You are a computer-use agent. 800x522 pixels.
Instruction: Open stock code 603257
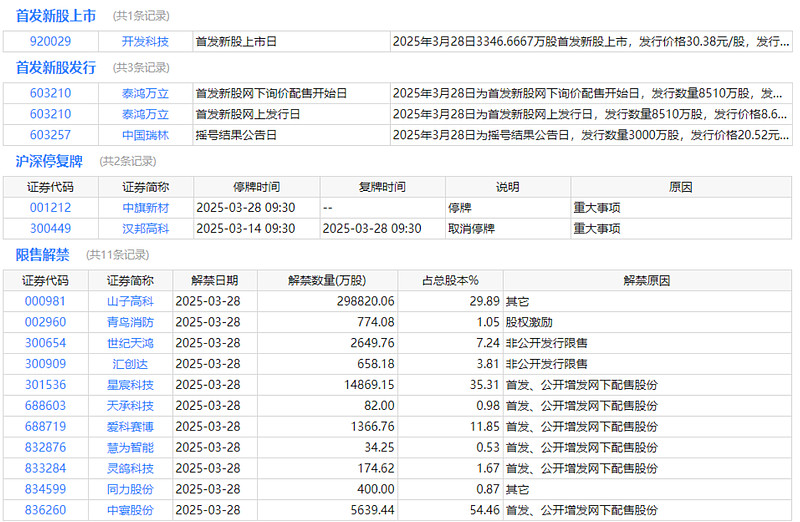point(51,135)
